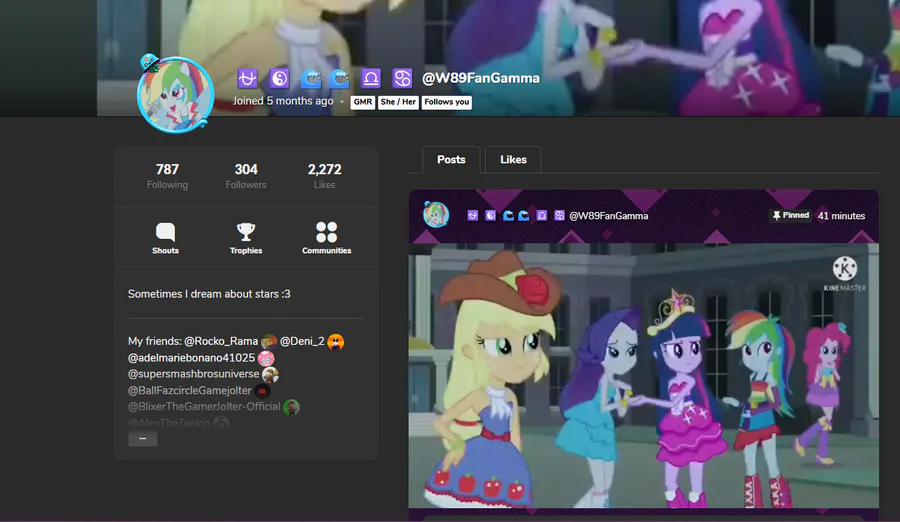Click the avatar icon beside @BallFazcircleGamejolter
The width and height of the screenshot is (900, 522).
(x=262, y=391)
